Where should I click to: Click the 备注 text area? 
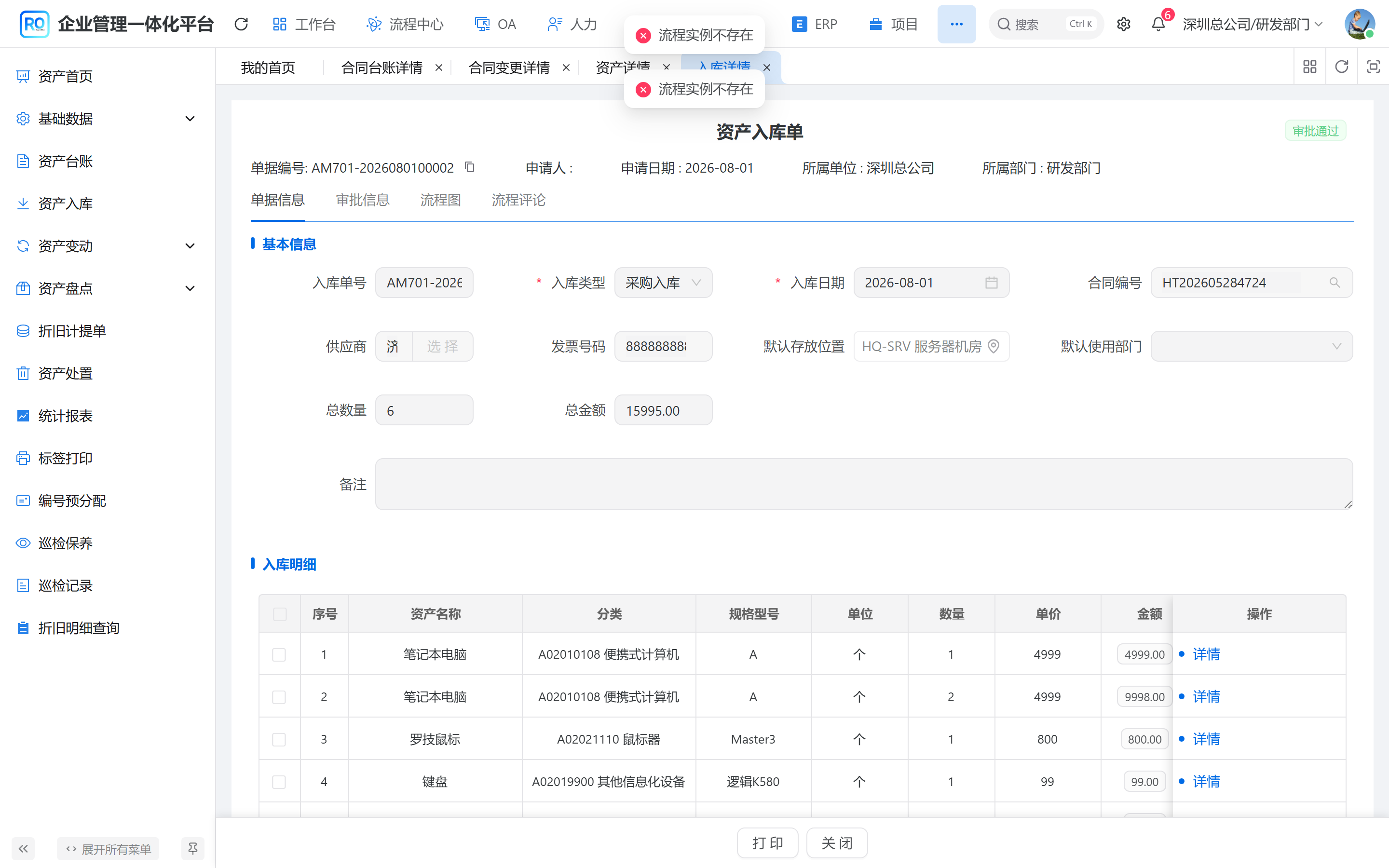(864, 484)
